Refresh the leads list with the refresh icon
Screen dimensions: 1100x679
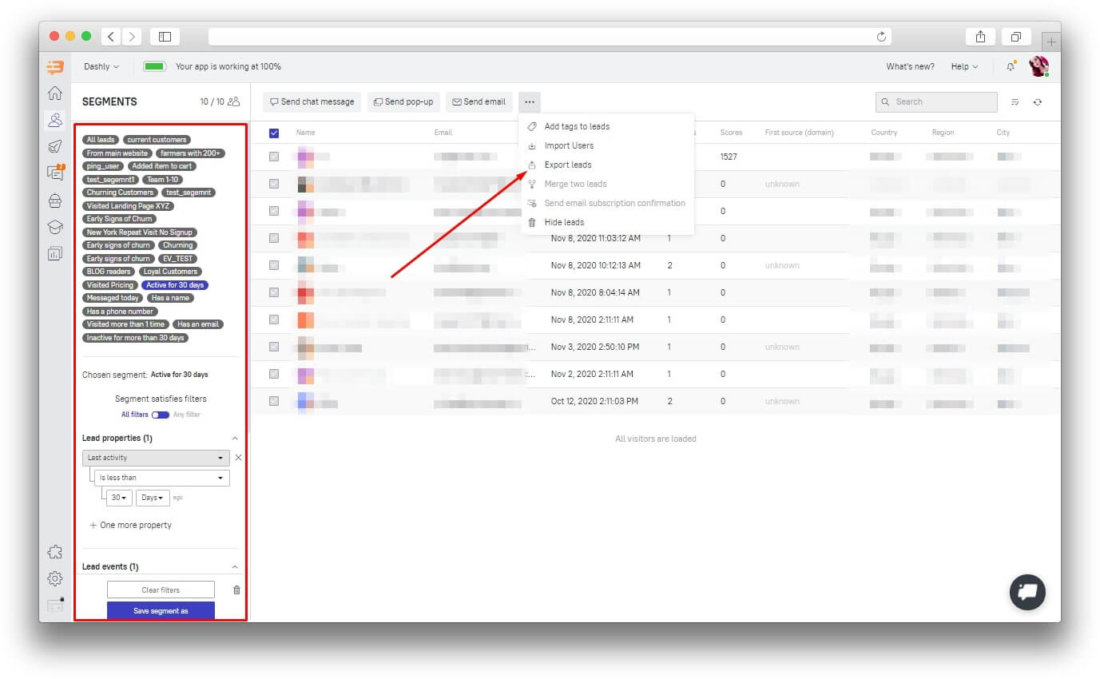coord(1037,101)
